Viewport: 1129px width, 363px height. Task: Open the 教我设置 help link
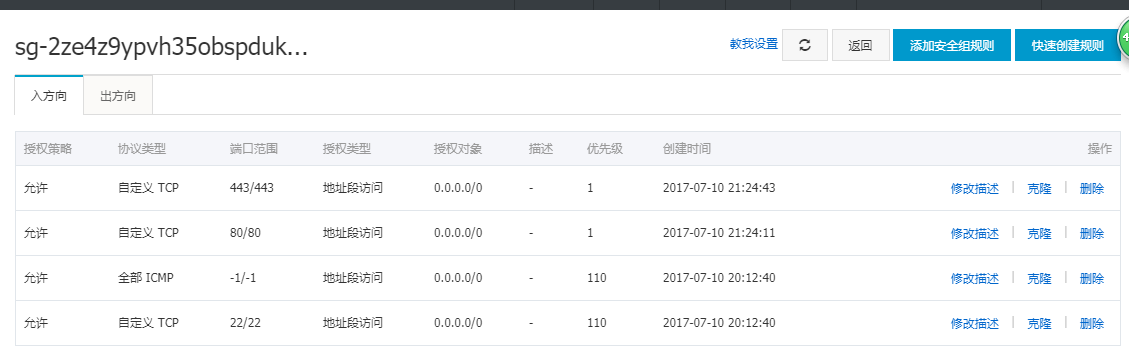tap(754, 44)
